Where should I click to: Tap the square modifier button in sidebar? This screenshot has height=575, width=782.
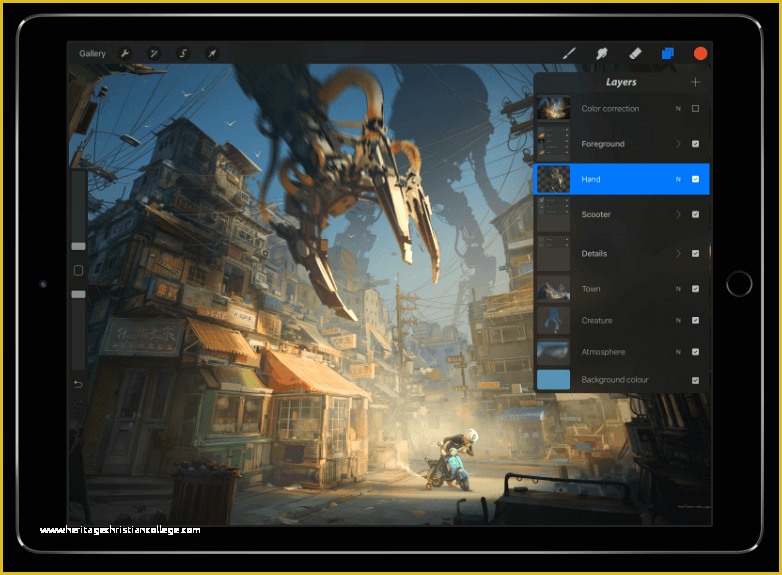click(78, 270)
